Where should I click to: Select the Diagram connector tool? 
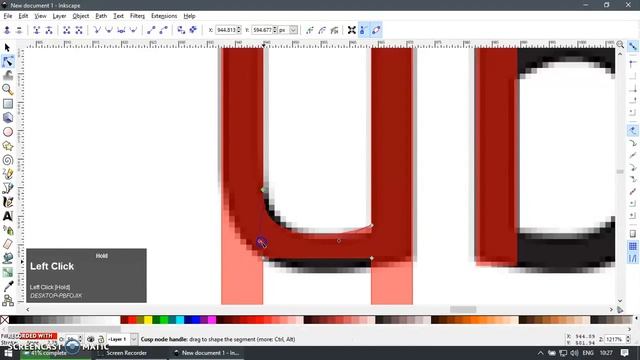7,300
